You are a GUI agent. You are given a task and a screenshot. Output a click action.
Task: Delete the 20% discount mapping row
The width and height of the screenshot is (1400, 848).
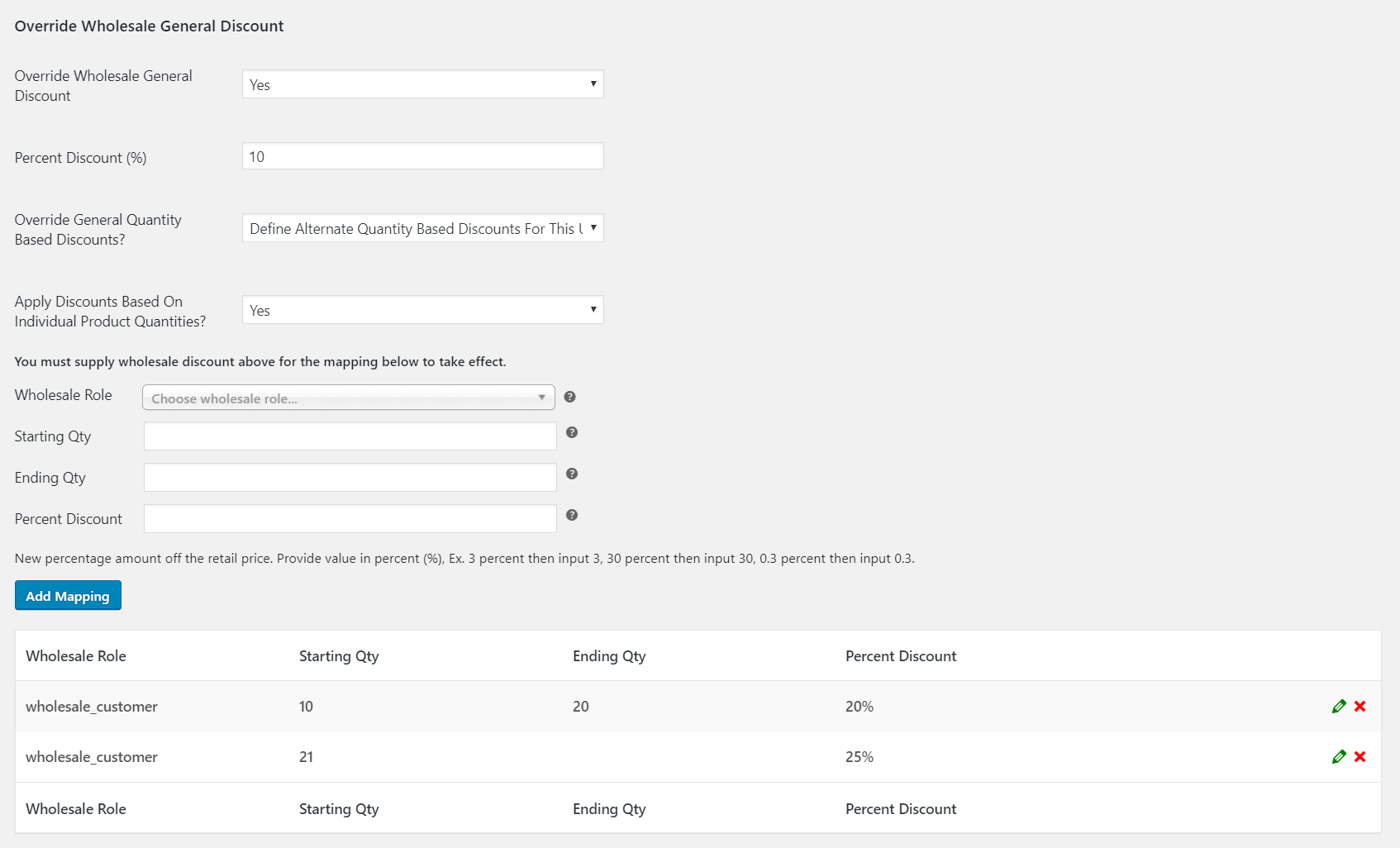pyautogui.click(x=1360, y=706)
